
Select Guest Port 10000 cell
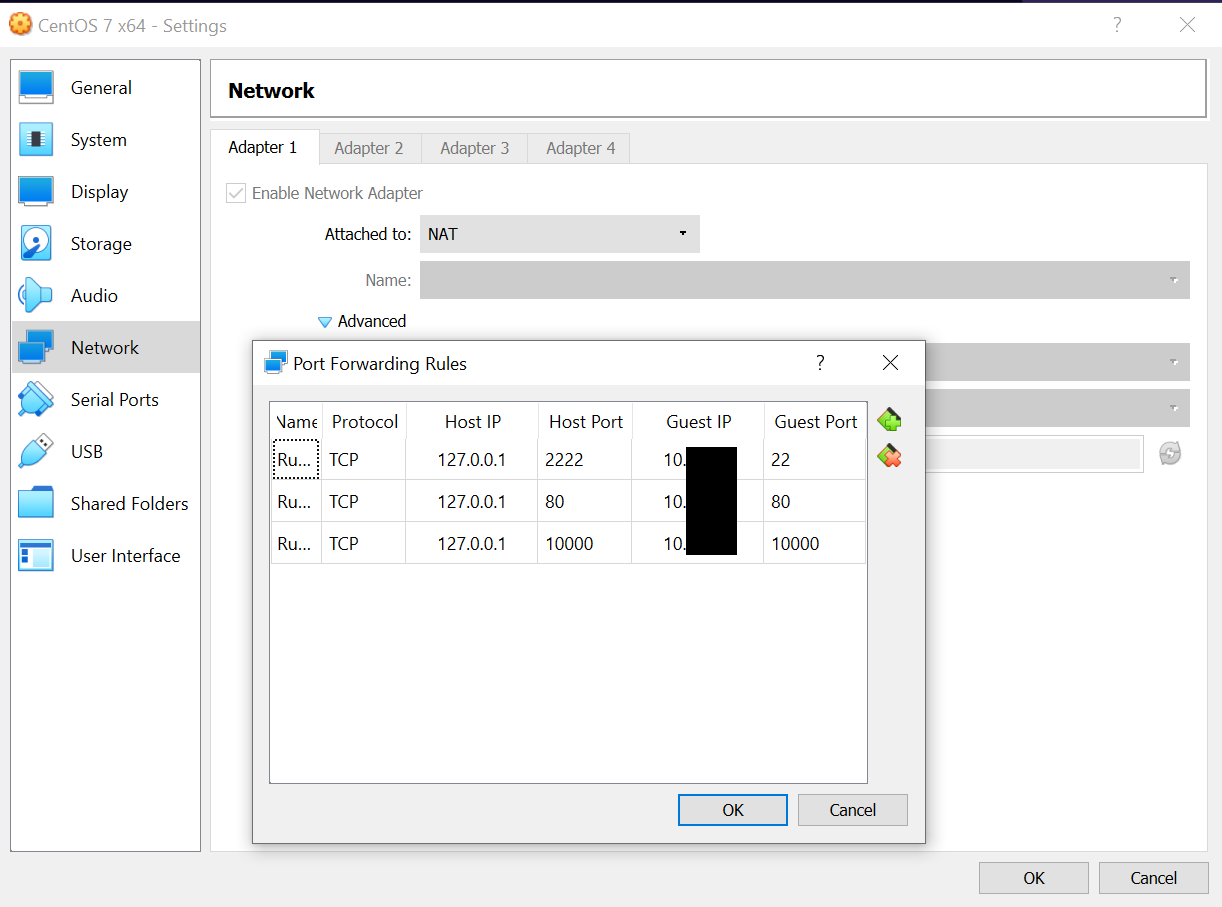click(815, 544)
